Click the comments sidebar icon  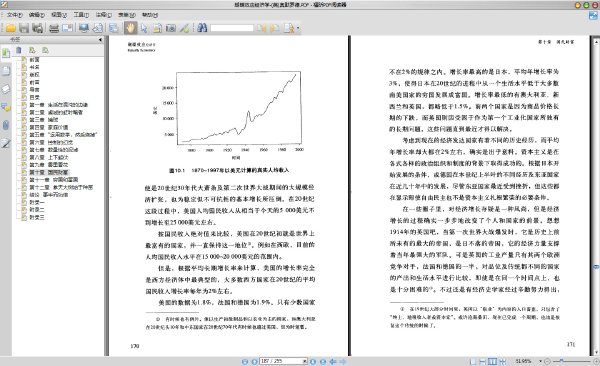(6, 107)
